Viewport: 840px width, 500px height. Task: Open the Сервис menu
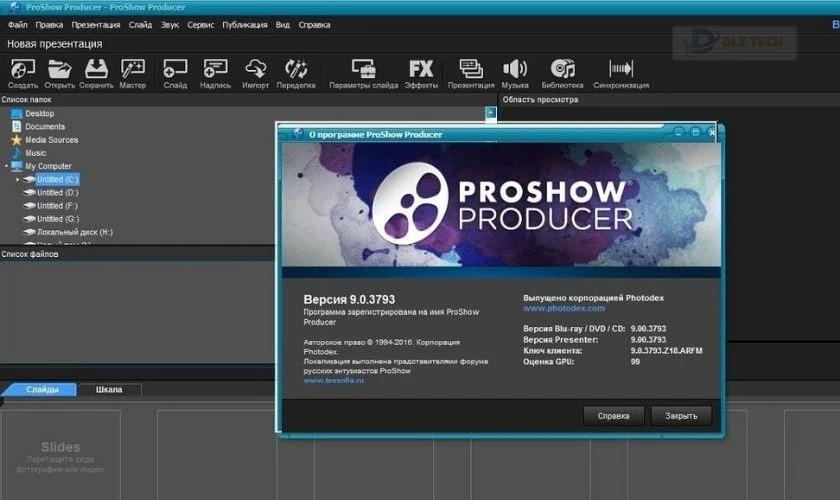[x=200, y=25]
